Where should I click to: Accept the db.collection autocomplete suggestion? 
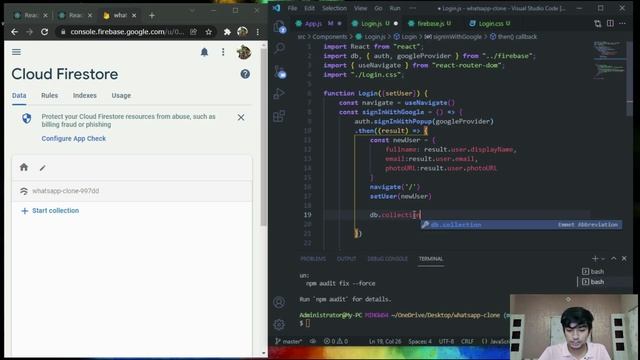[522, 225]
